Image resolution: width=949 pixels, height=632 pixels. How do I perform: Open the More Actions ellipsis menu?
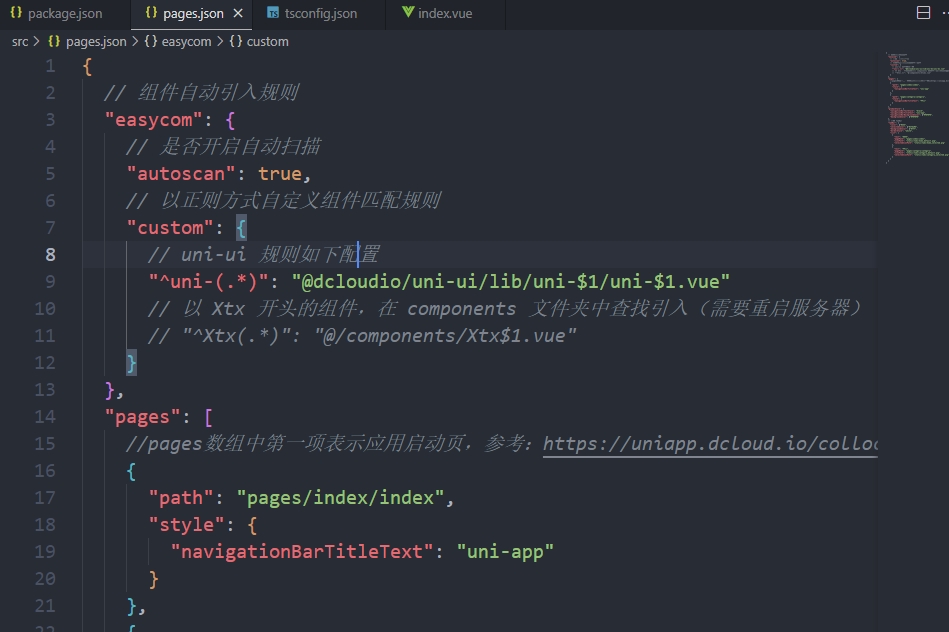[943, 13]
